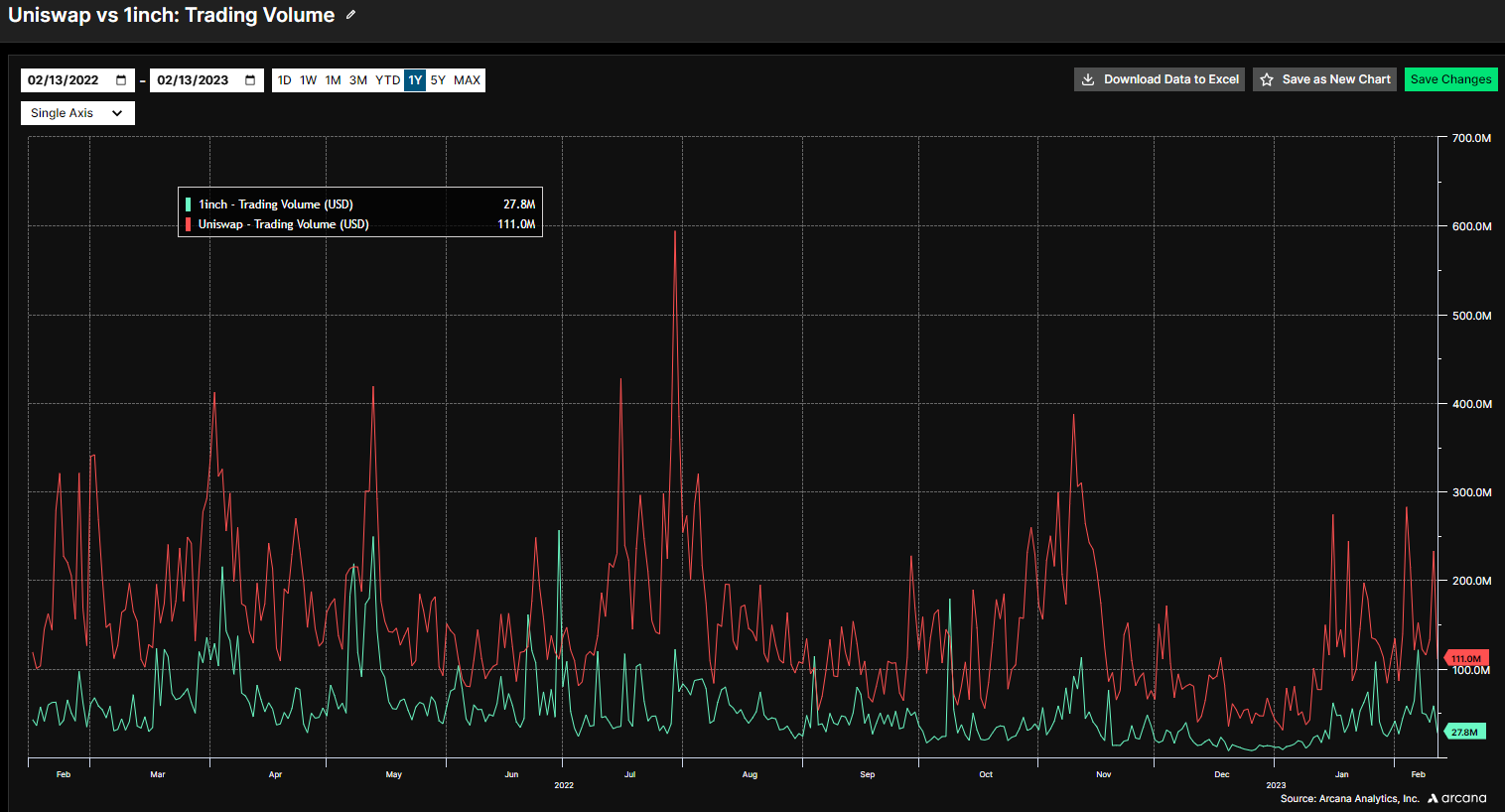
Task: Click the Nov x-axis label
Action: 1103,774
